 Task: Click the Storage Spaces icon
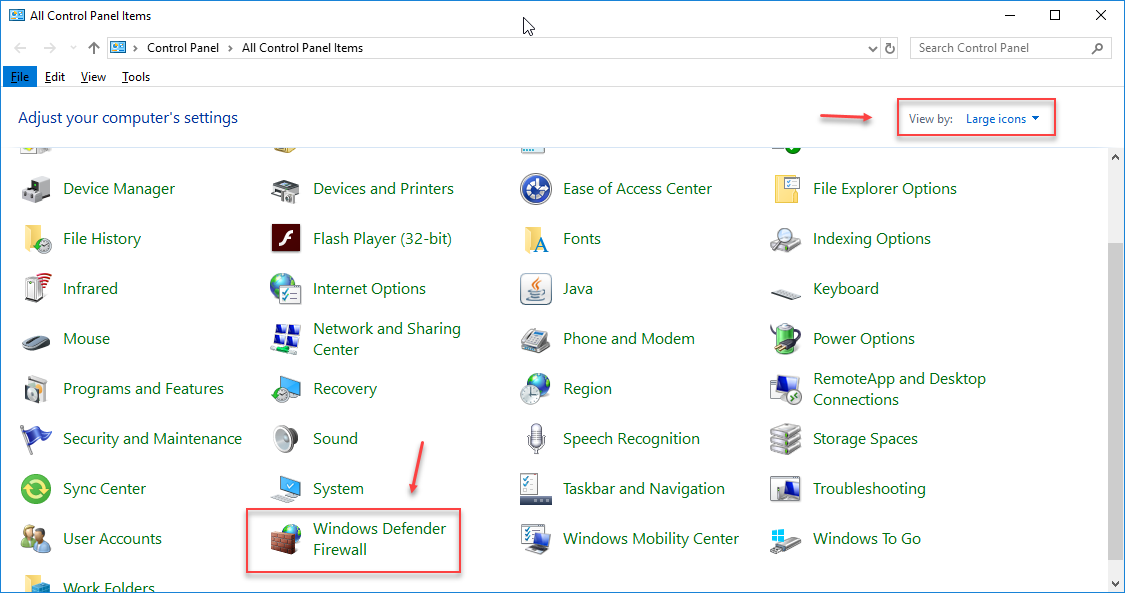point(786,439)
